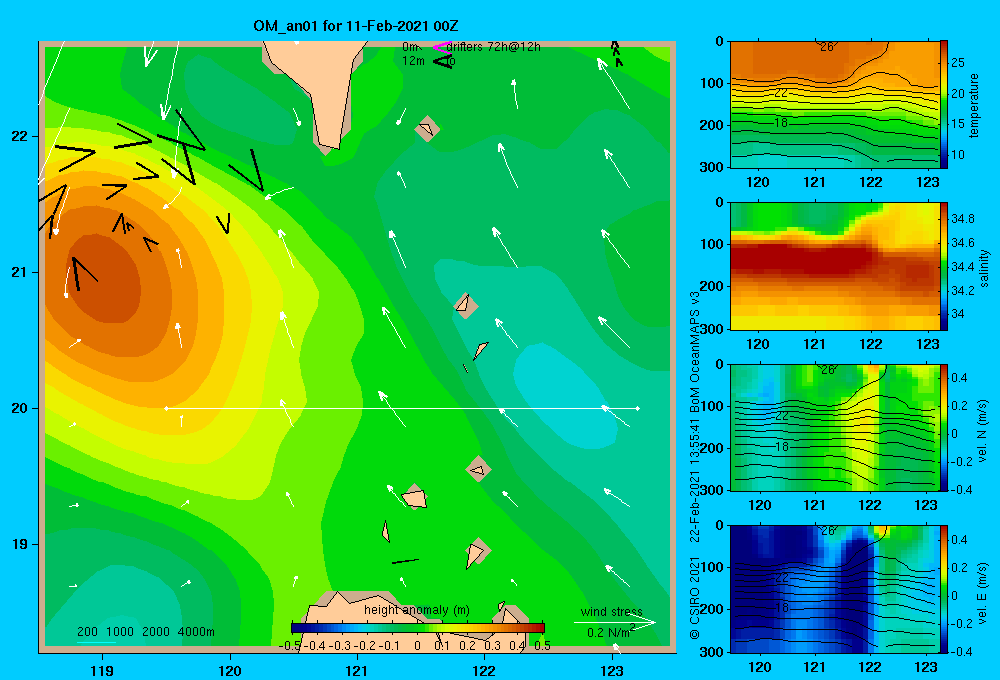Click the "-0.4" tick on the vel. E scale
1000x680 pixels.
pyautogui.click(x=960, y=652)
